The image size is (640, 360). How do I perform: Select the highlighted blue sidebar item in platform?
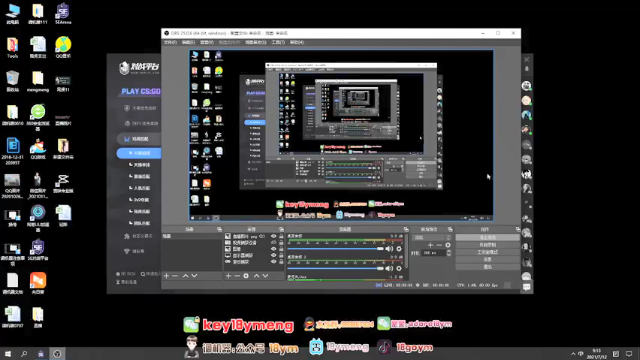tap(139, 153)
